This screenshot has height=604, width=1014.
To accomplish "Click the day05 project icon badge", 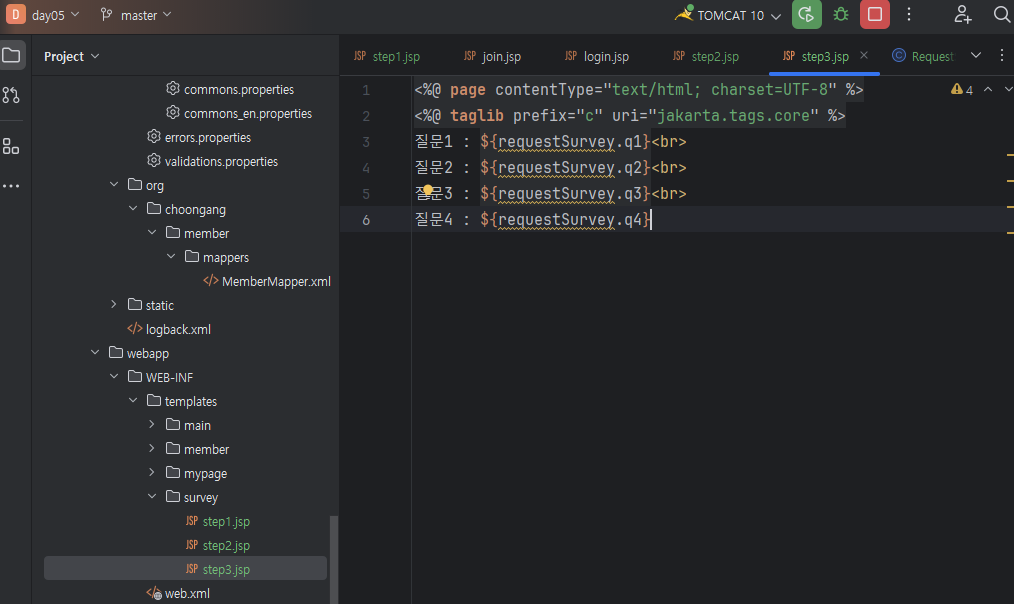I will pos(16,14).
